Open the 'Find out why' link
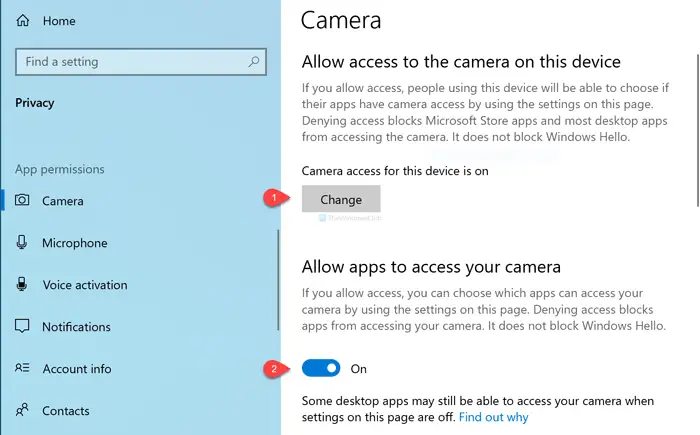Image resolution: width=700 pixels, height=435 pixels. [x=494, y=417]
